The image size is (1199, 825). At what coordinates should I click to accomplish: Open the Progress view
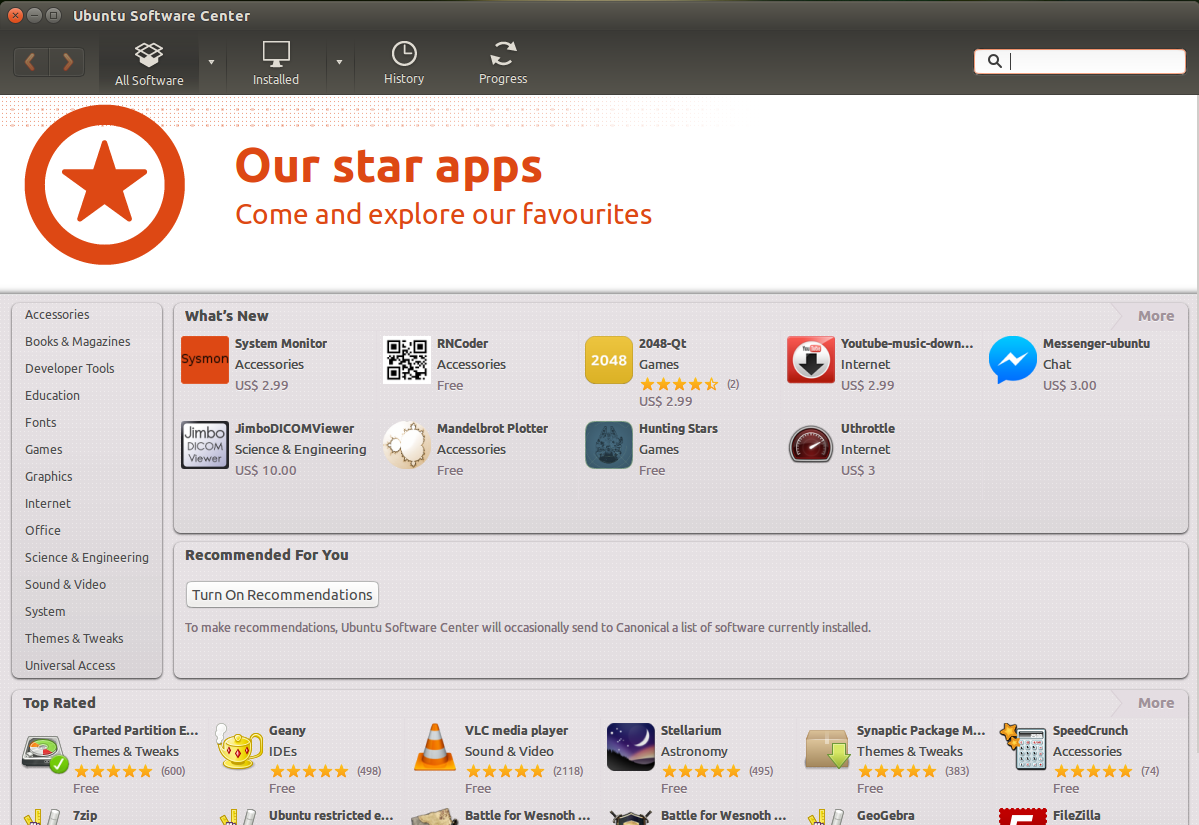tap(503, 63)
